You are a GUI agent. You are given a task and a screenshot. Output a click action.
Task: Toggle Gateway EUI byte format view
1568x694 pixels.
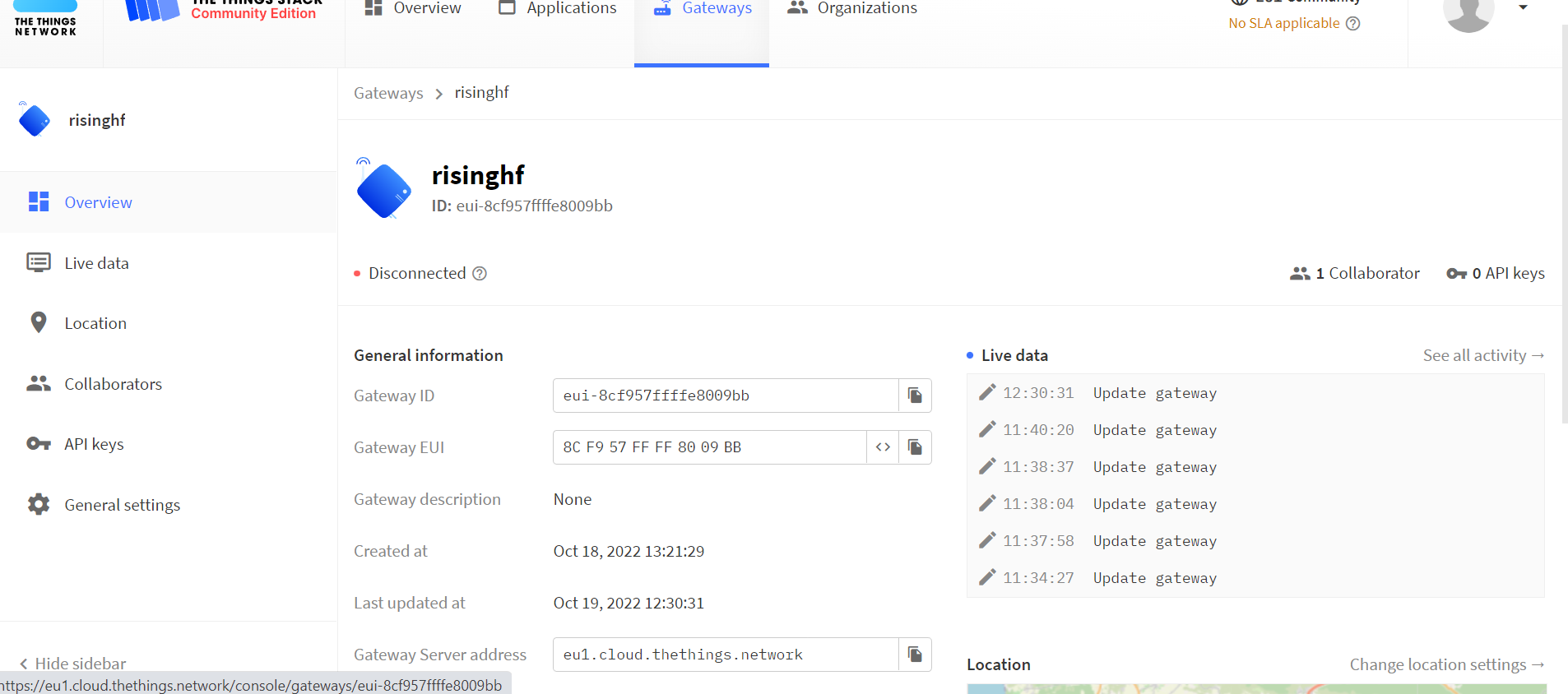click(883, 447)
